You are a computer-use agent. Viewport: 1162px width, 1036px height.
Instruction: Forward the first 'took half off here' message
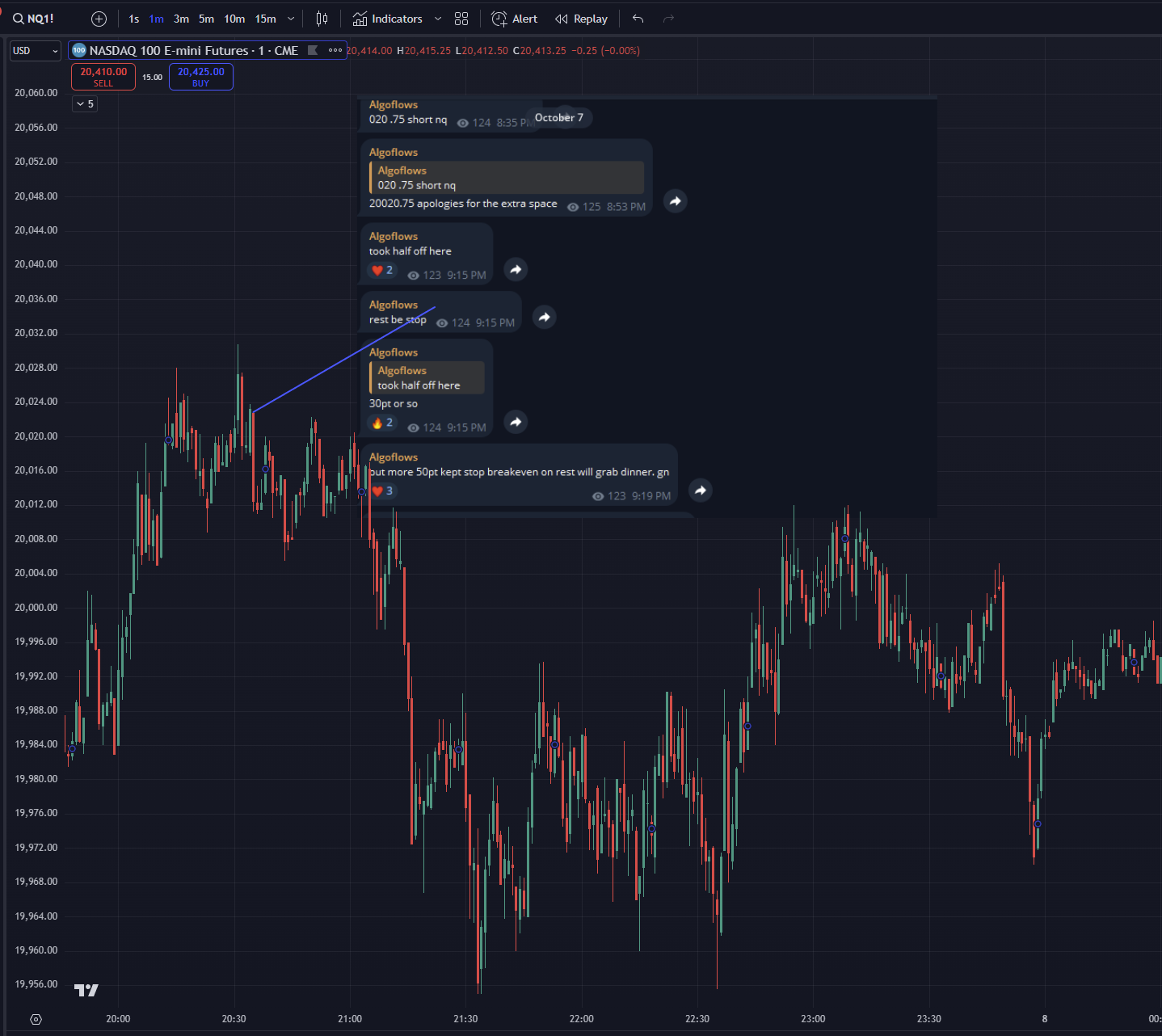(516, 269)
